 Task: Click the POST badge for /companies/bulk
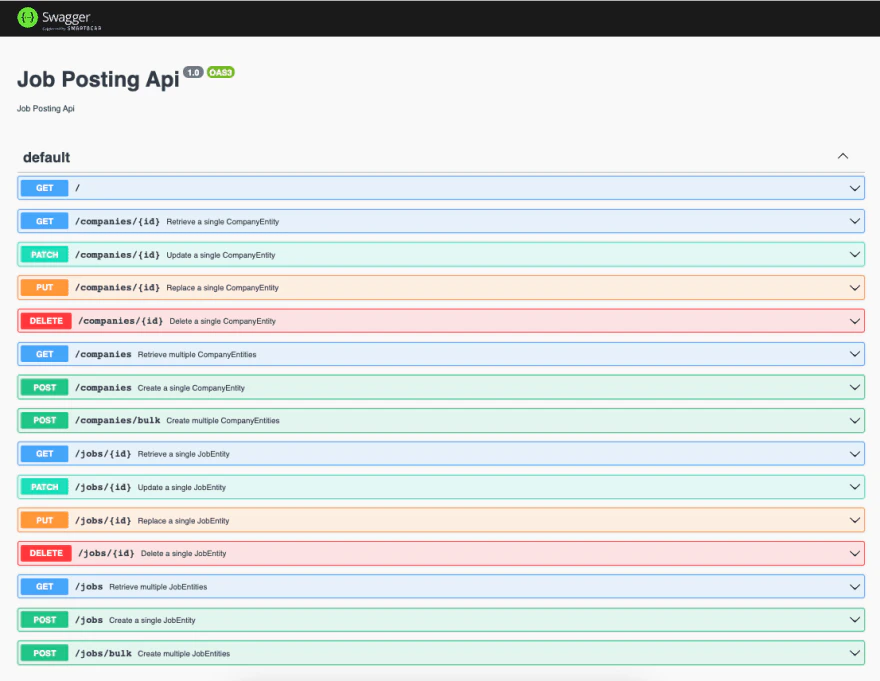click(43, 420)
